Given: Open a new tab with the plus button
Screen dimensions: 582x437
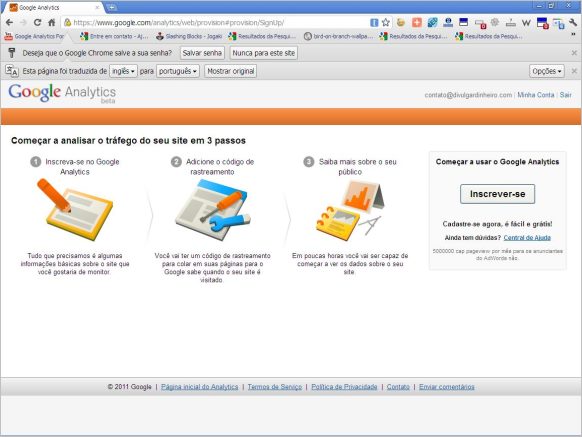Looking at the screenshot, I should pyautogui.click(x=111, y=7).
